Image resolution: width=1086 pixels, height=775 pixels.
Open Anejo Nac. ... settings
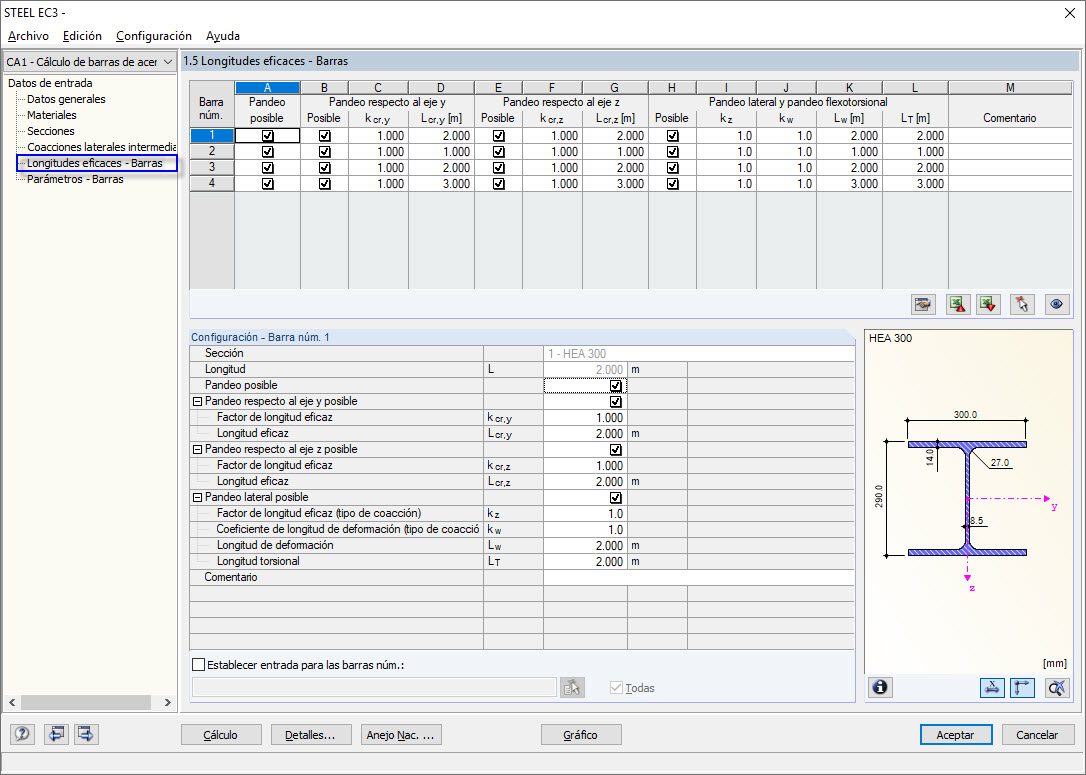pyautogui.click(x=401, y=735)
